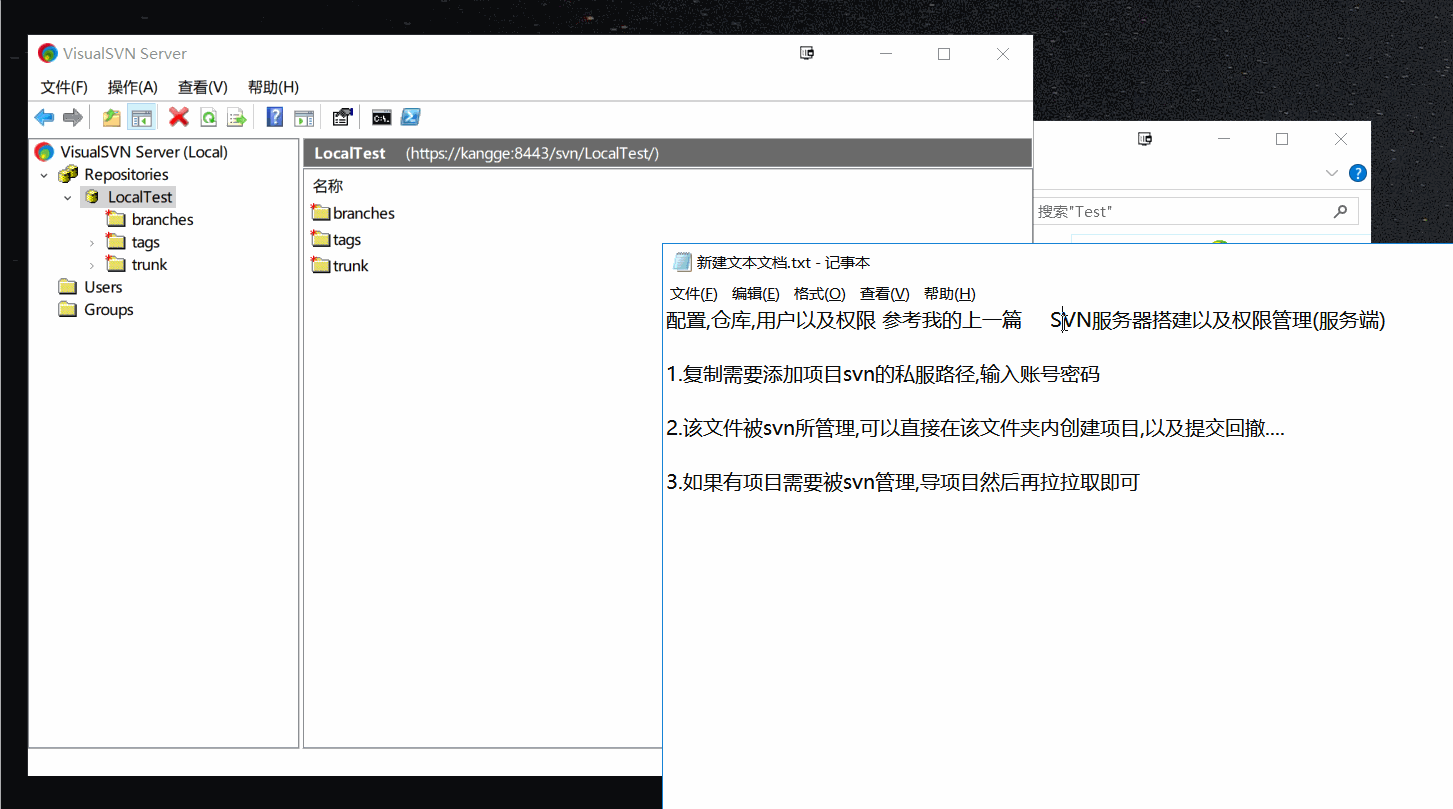Image resolution: width=1453 pixels, height=809 pixels.
Task: Click the back navigation arrow
Action: (44, 117)
